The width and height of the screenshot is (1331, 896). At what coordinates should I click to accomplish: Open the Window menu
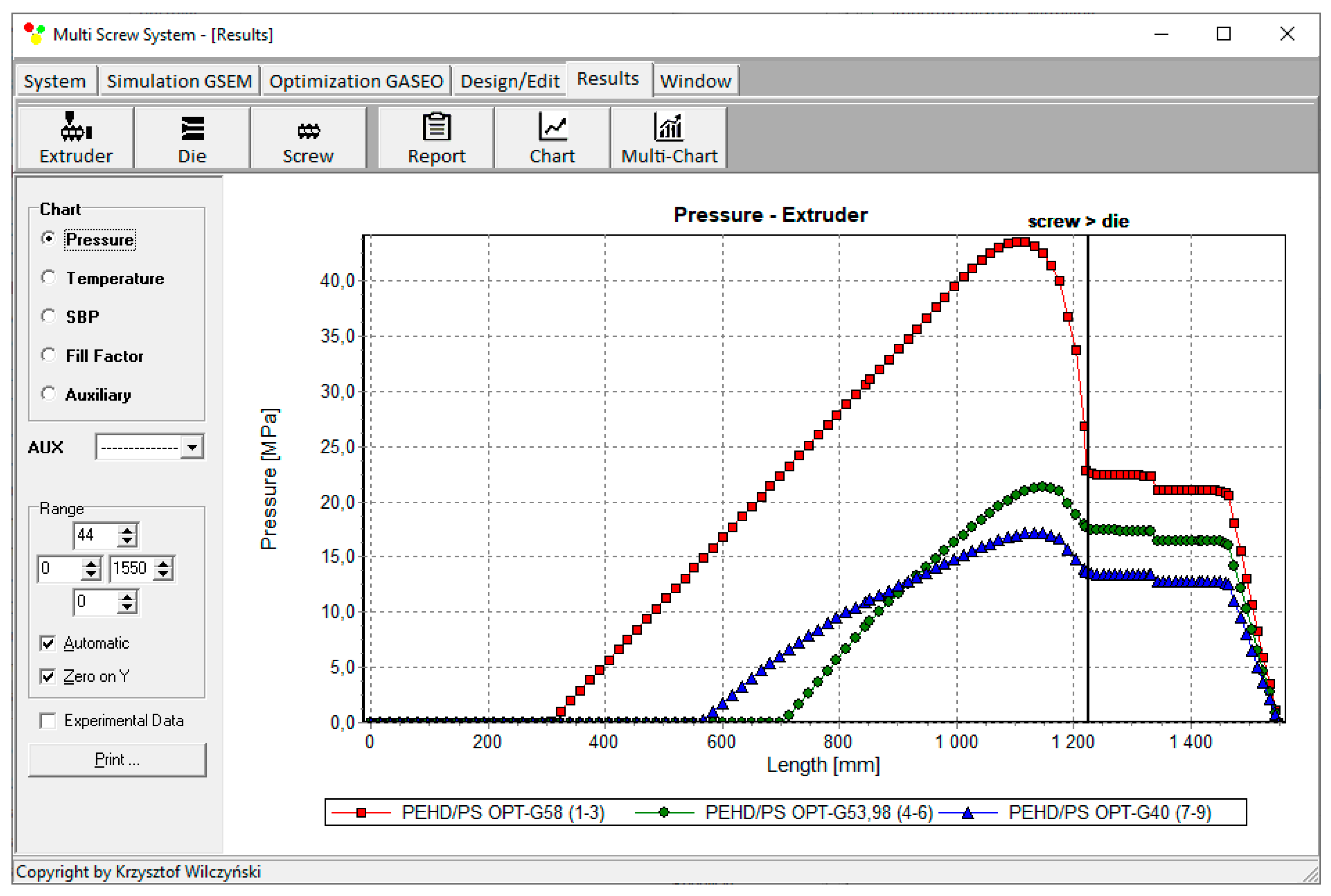tap(696, 80)
